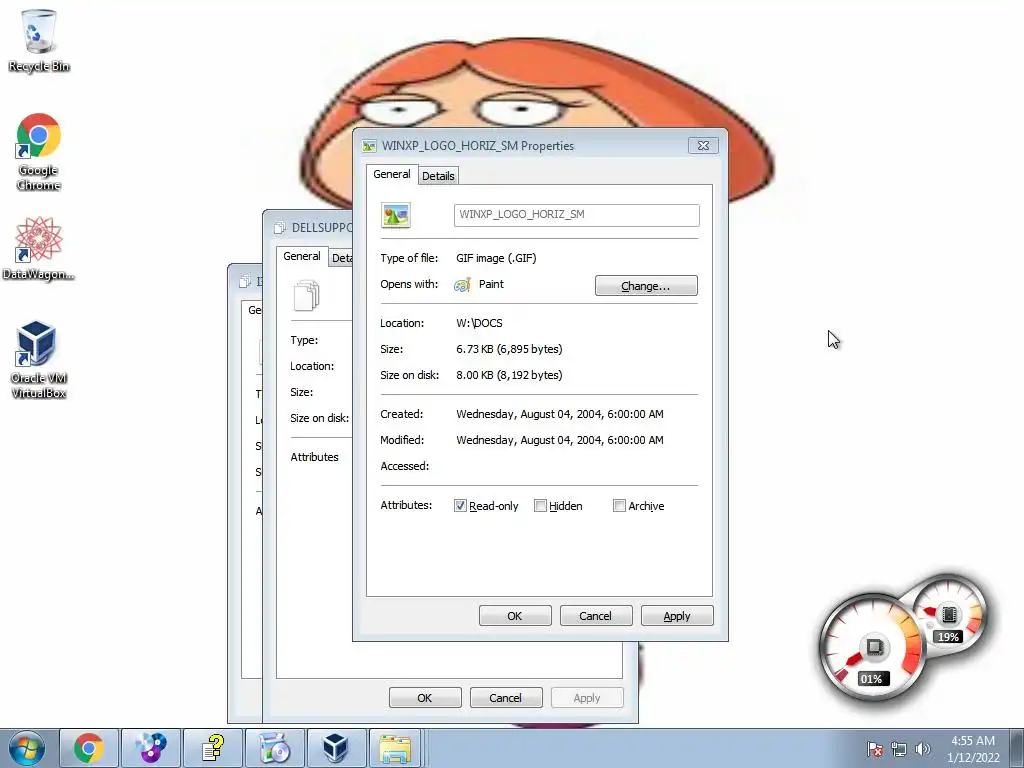Click the Change... button for Opens with
Image resolution: width=1024 pixels, height=768 pixels.
click(x=646, y=285)
